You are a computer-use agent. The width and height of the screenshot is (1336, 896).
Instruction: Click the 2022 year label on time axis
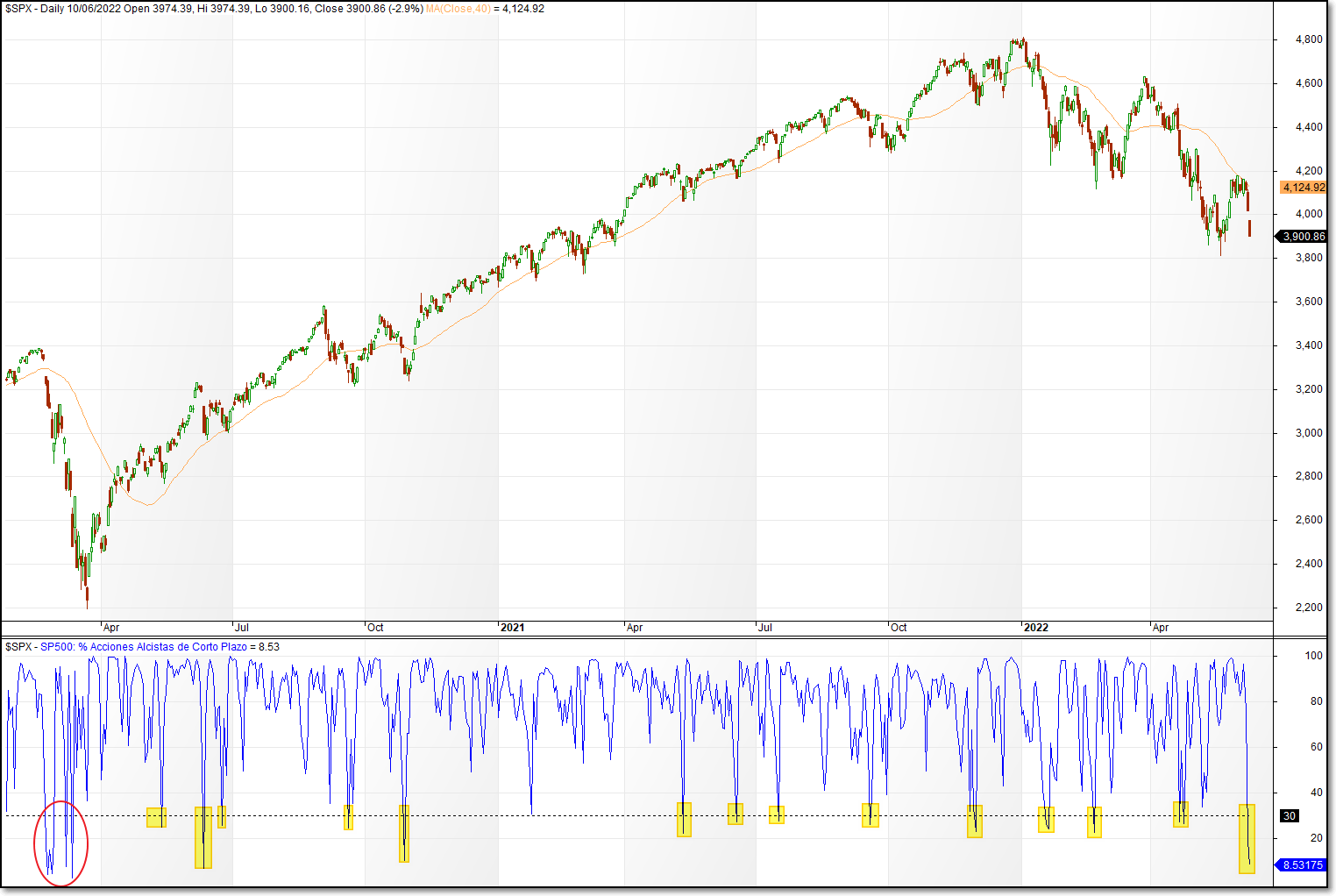click(x=1036, y=628)
